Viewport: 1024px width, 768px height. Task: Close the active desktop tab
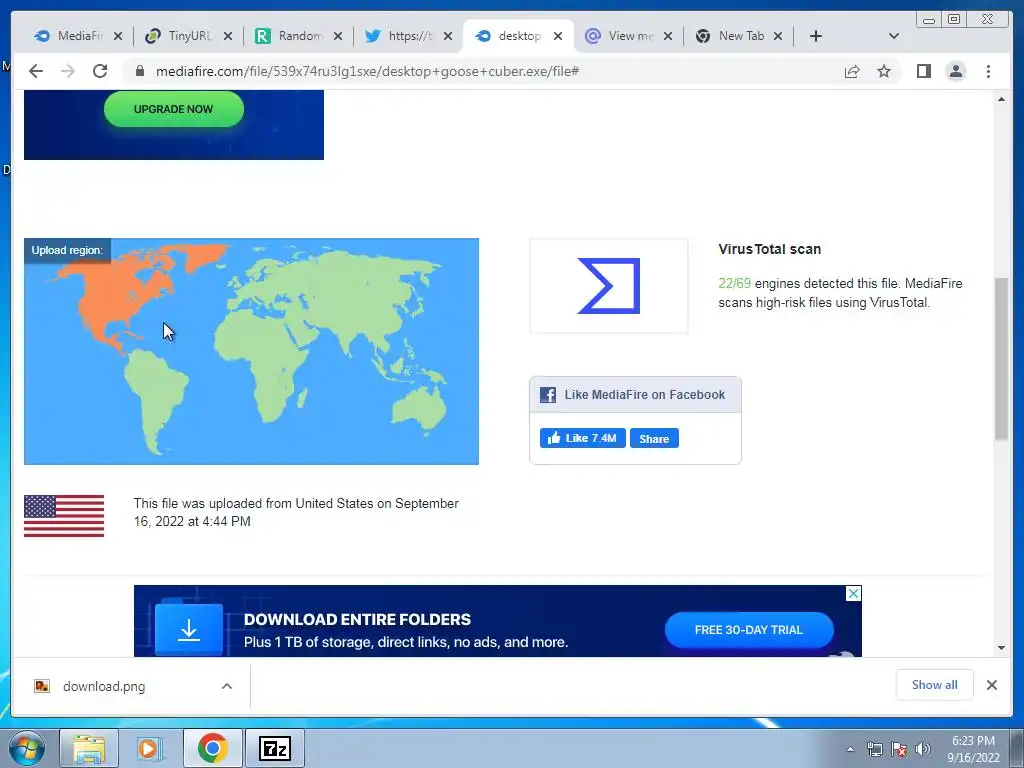pos(558,36)
